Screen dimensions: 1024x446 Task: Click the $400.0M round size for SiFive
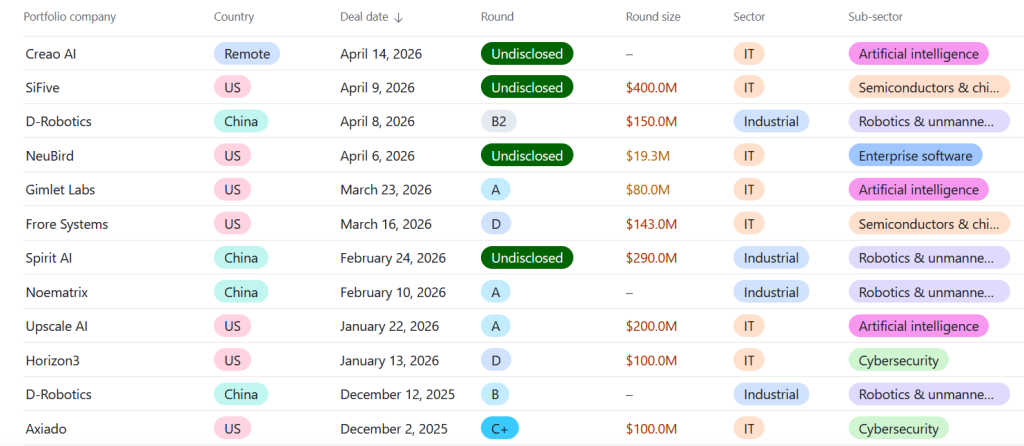652,88
